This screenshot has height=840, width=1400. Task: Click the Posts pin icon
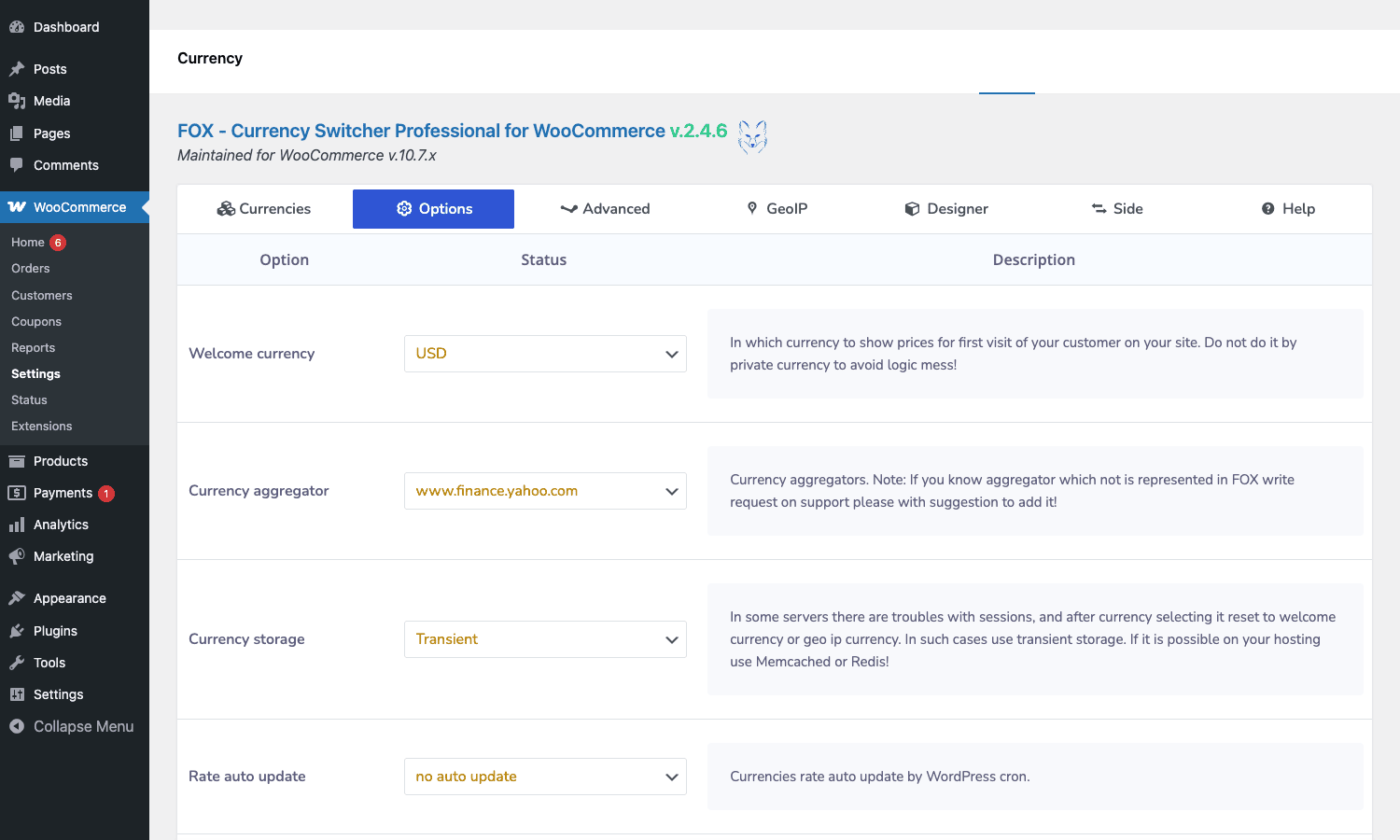17,69
